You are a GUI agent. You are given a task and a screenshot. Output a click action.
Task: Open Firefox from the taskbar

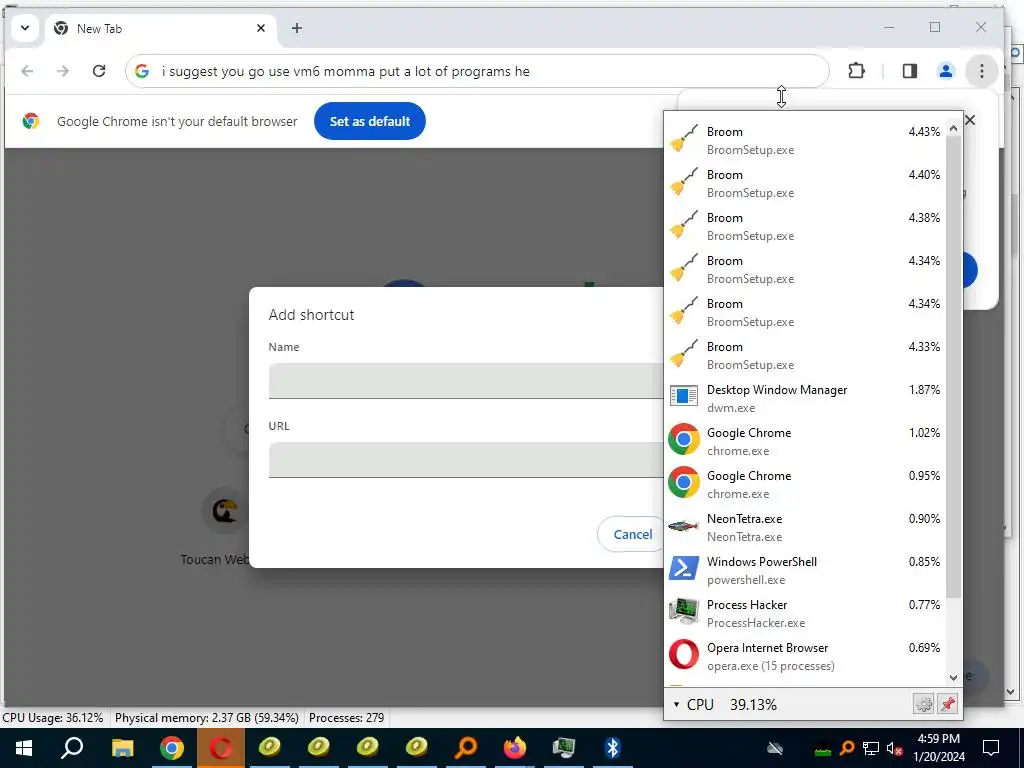[515, 748]
